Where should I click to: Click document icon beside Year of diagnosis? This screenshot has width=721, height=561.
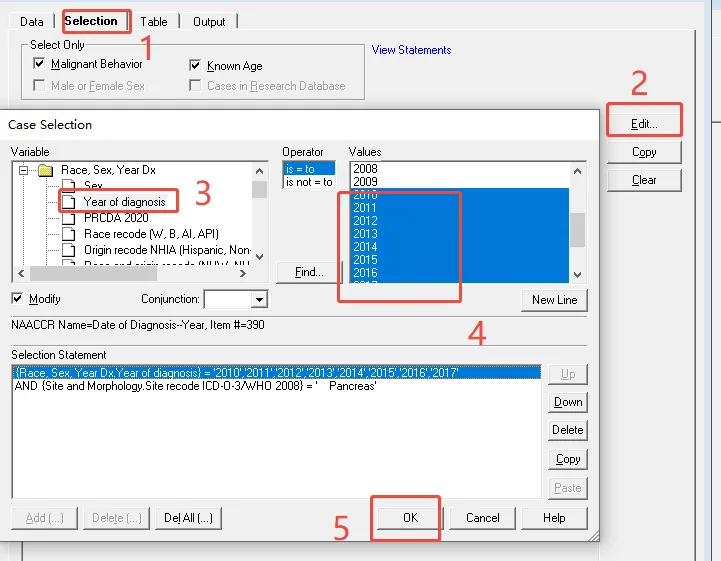(69, 202)
